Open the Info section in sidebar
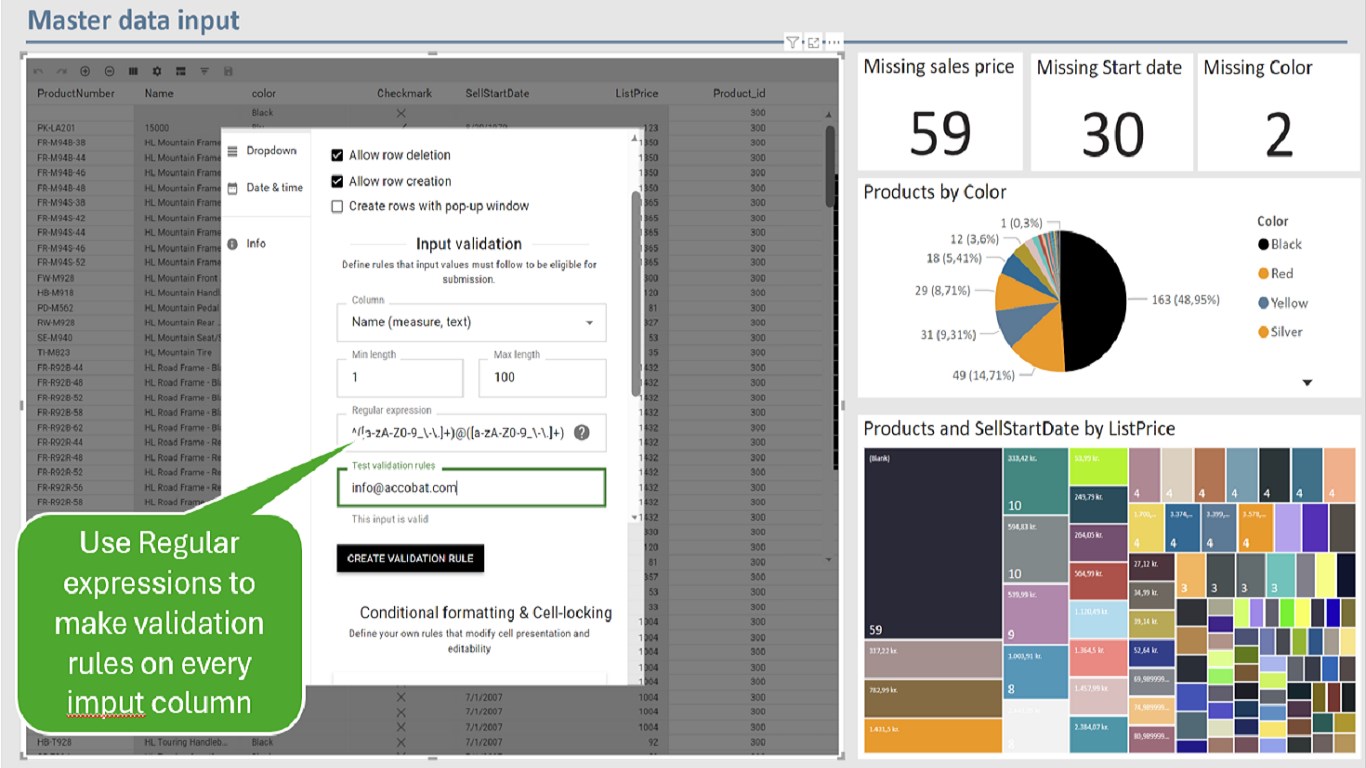1366x768 pixels. pyautogui.click(x=246, y=244)
